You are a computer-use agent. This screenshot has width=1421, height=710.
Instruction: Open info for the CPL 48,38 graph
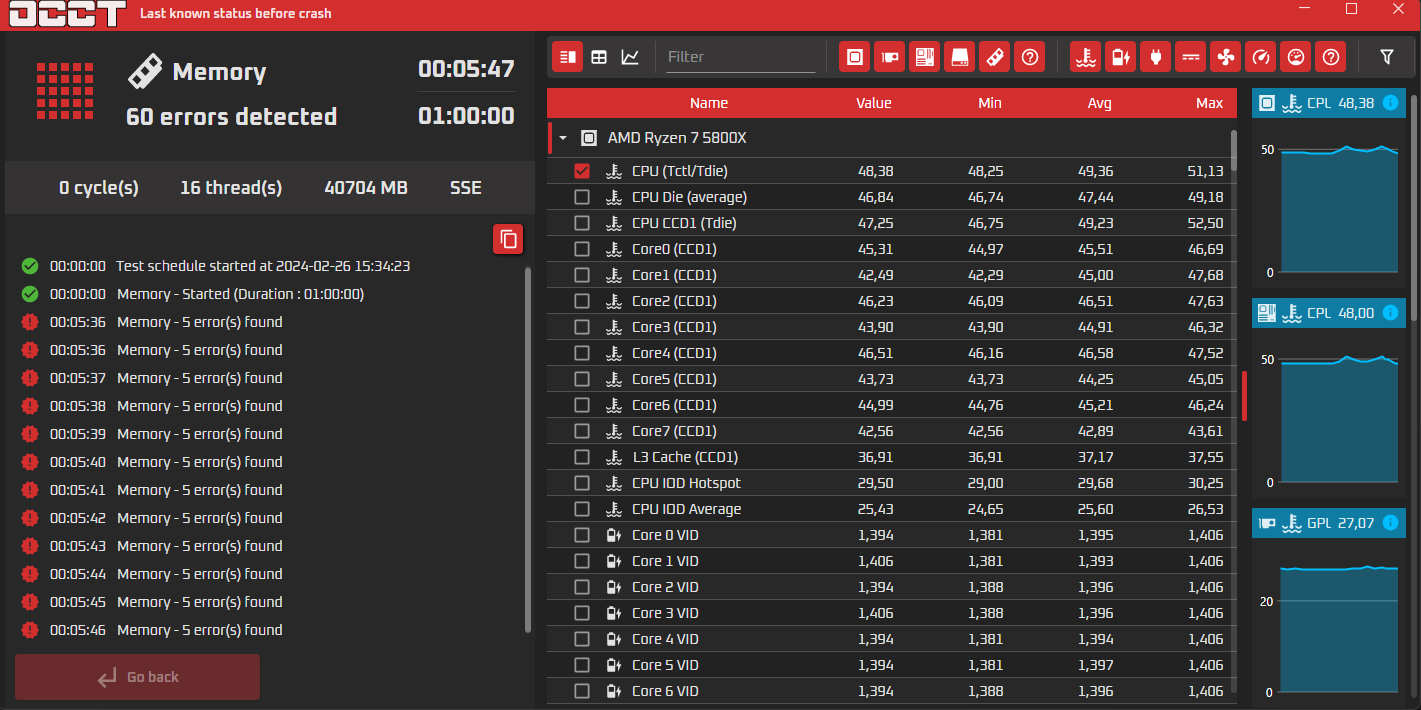(x=1390, y=103)
